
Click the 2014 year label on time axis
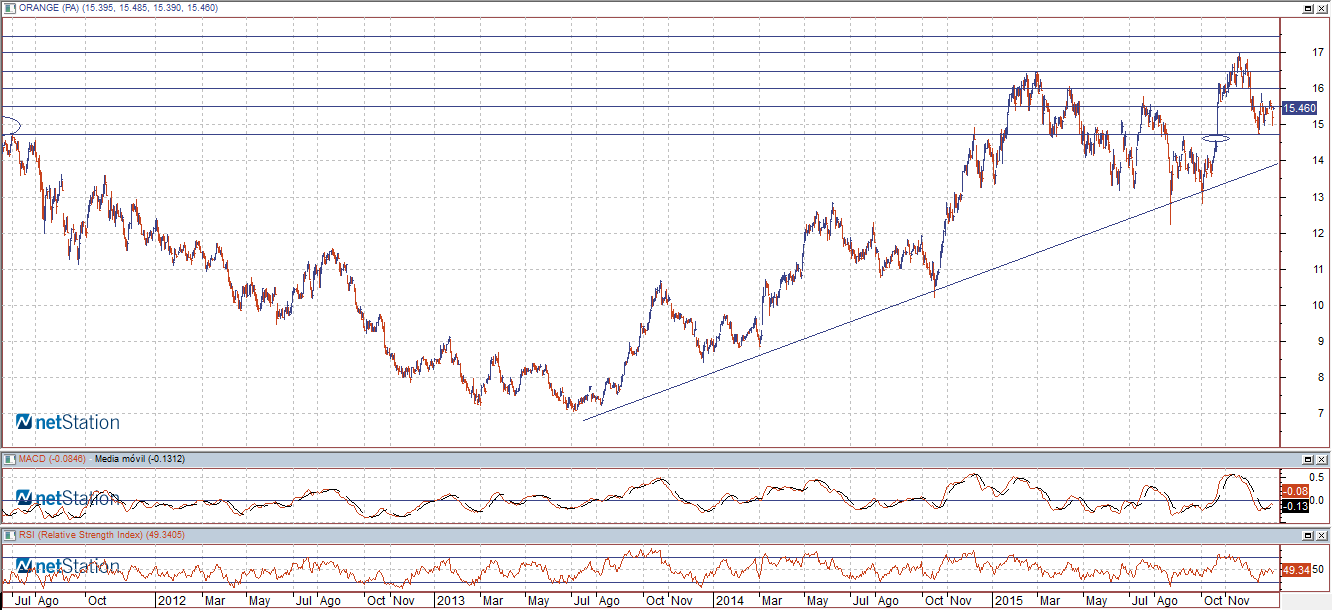(729, 601)
